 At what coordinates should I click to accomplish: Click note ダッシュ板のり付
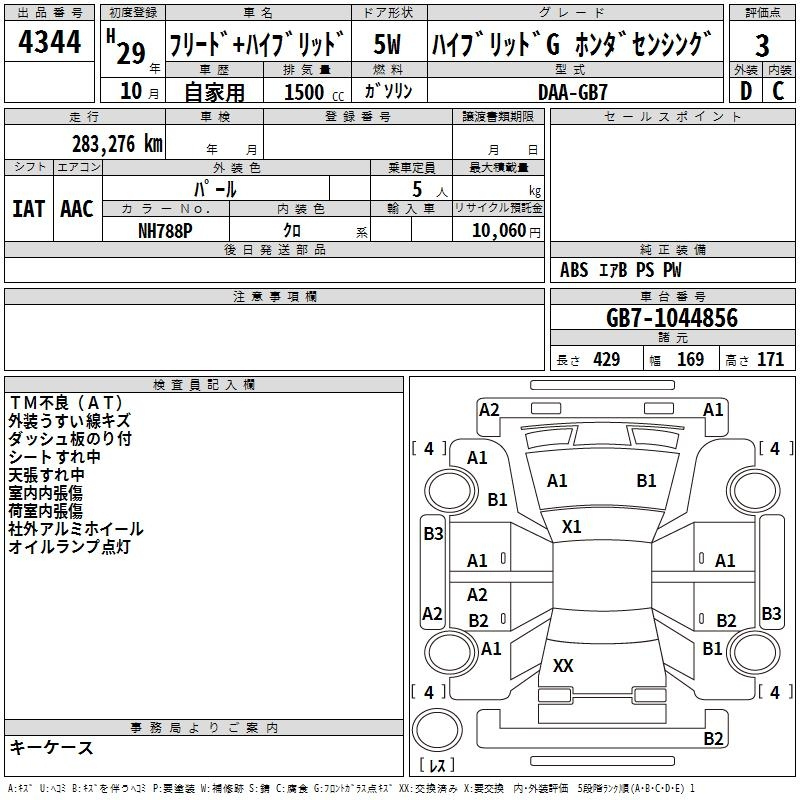(70, 439)
